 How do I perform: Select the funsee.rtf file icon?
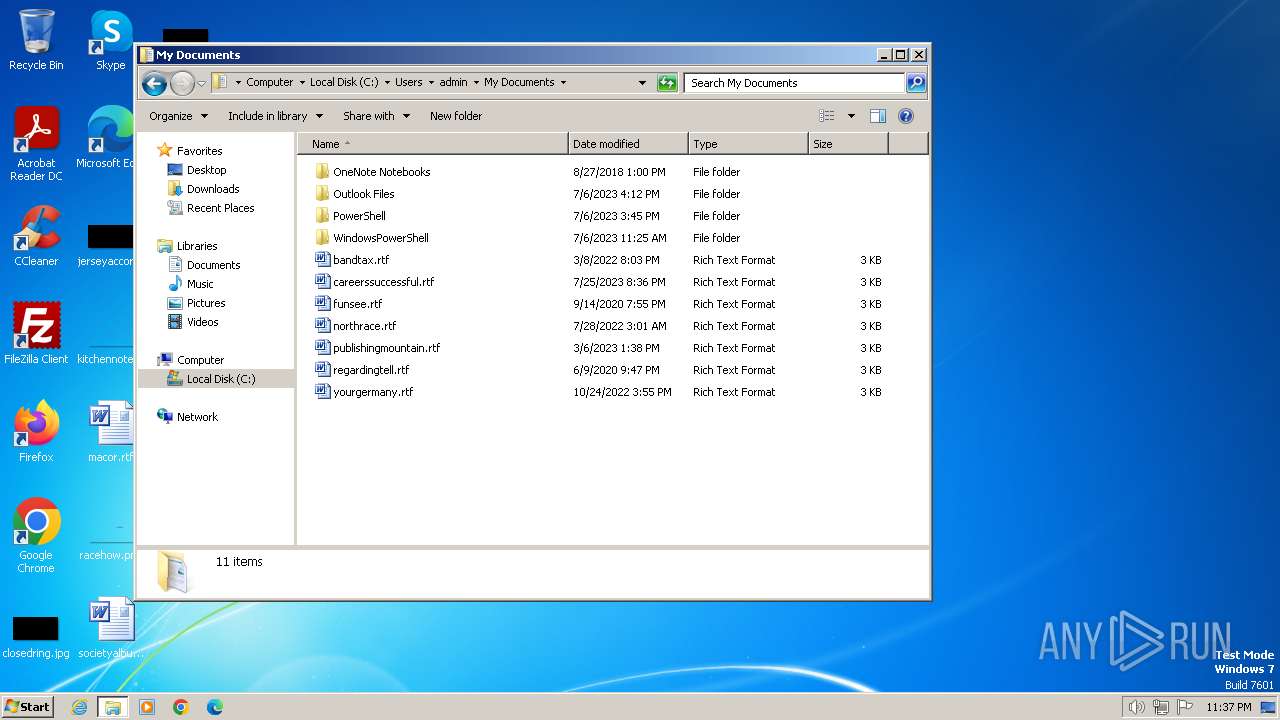click(322, 304)
